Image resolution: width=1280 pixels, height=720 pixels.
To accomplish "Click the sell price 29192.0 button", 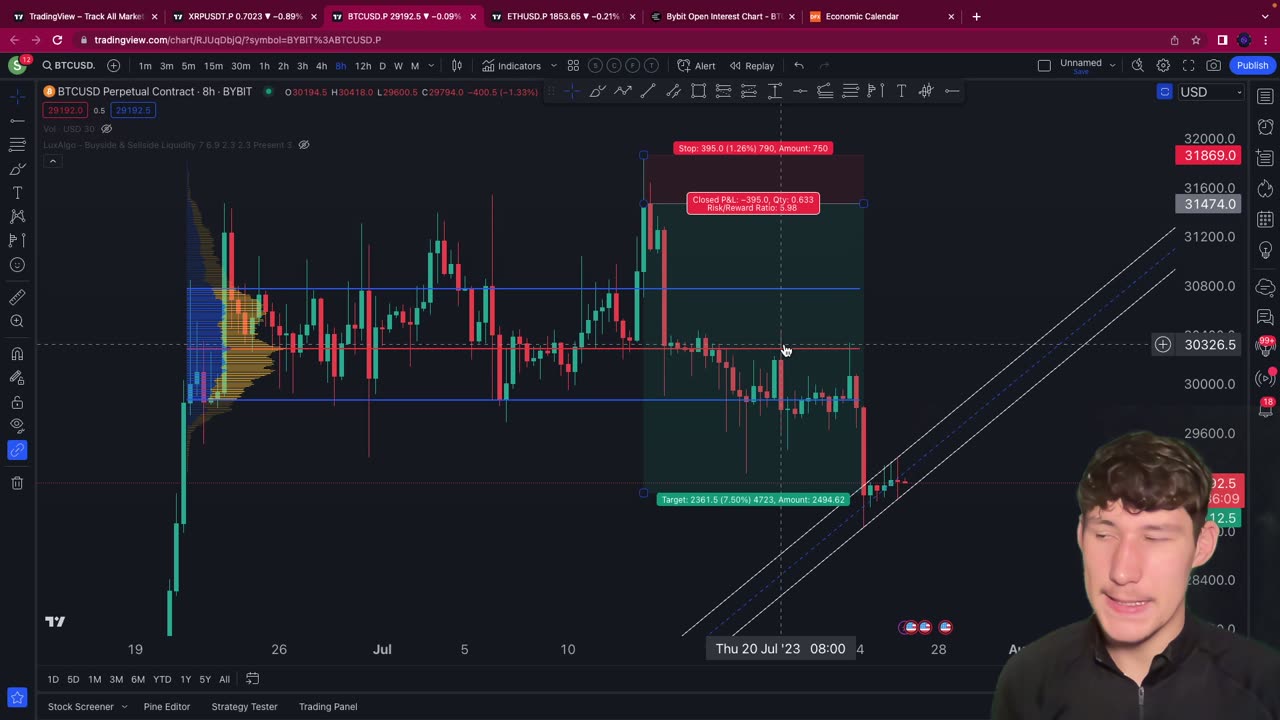I will (x=65, y=110).
